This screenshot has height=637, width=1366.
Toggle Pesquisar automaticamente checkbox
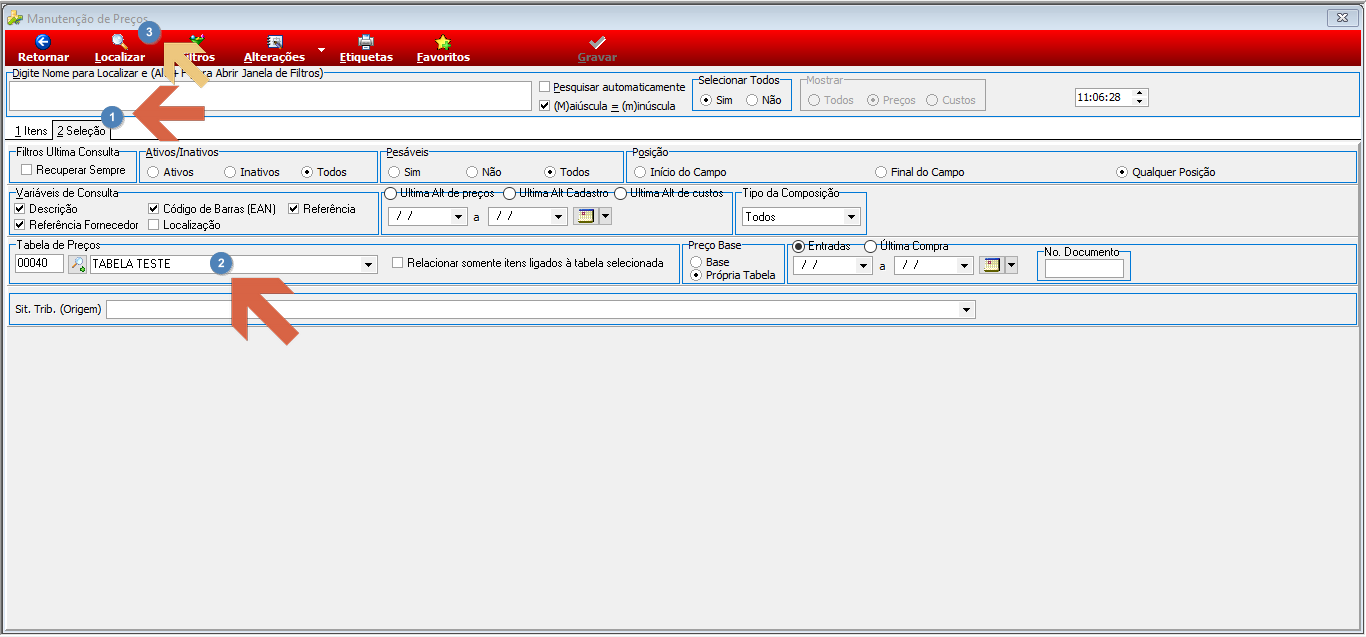tap(545, 87)
